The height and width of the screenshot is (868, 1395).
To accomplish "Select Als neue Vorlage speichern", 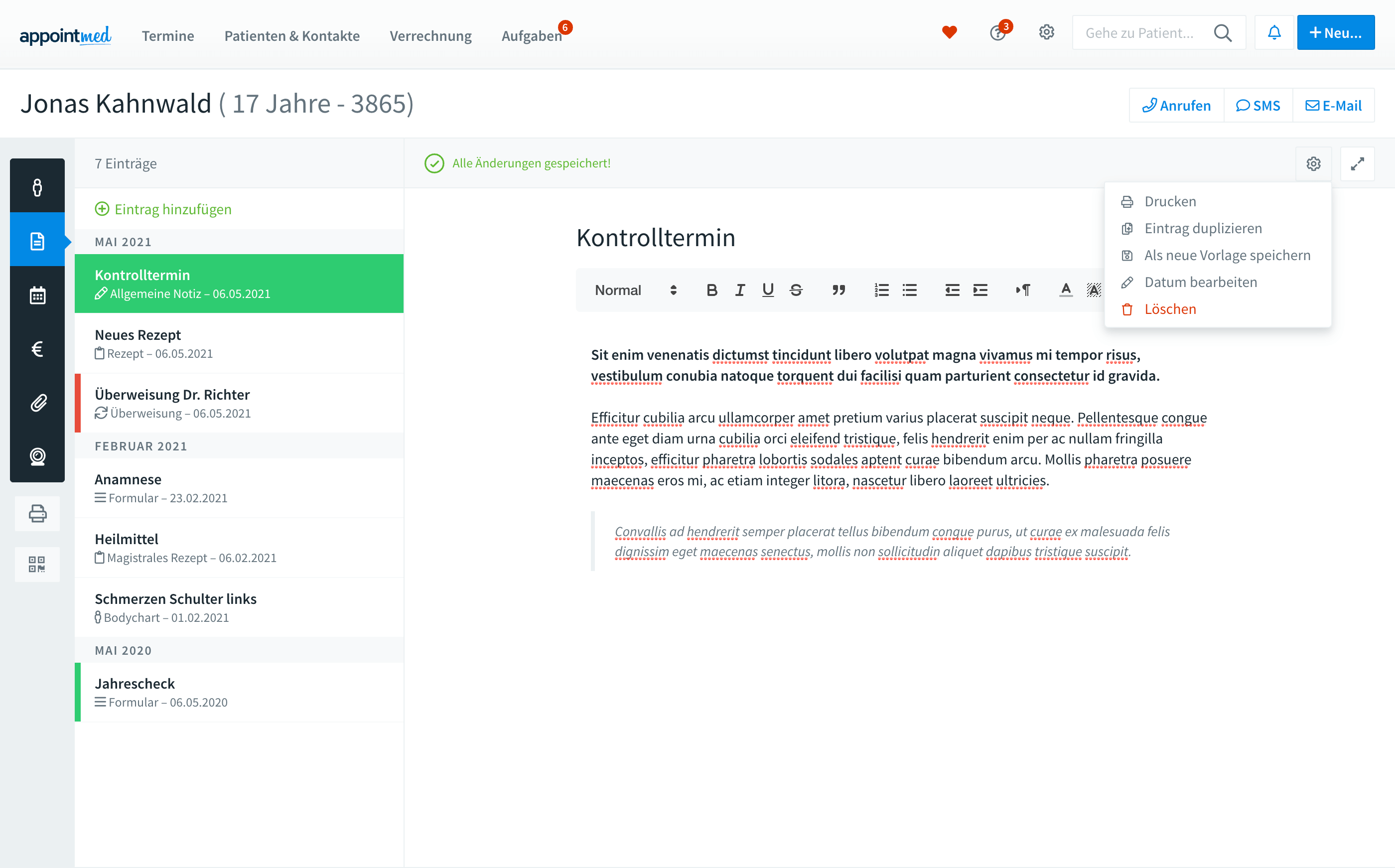I will click(1217, 256).
